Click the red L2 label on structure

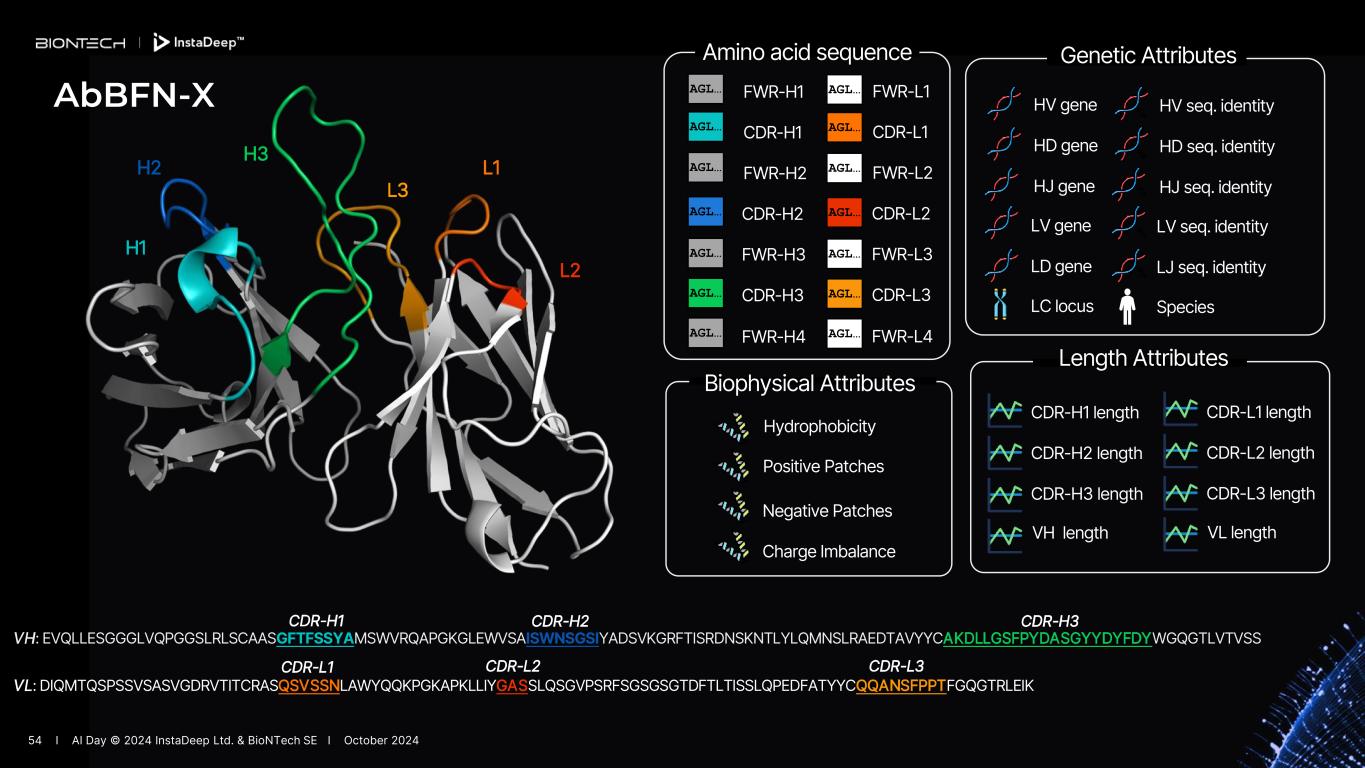pyautogui.click(x=569, y=270)
